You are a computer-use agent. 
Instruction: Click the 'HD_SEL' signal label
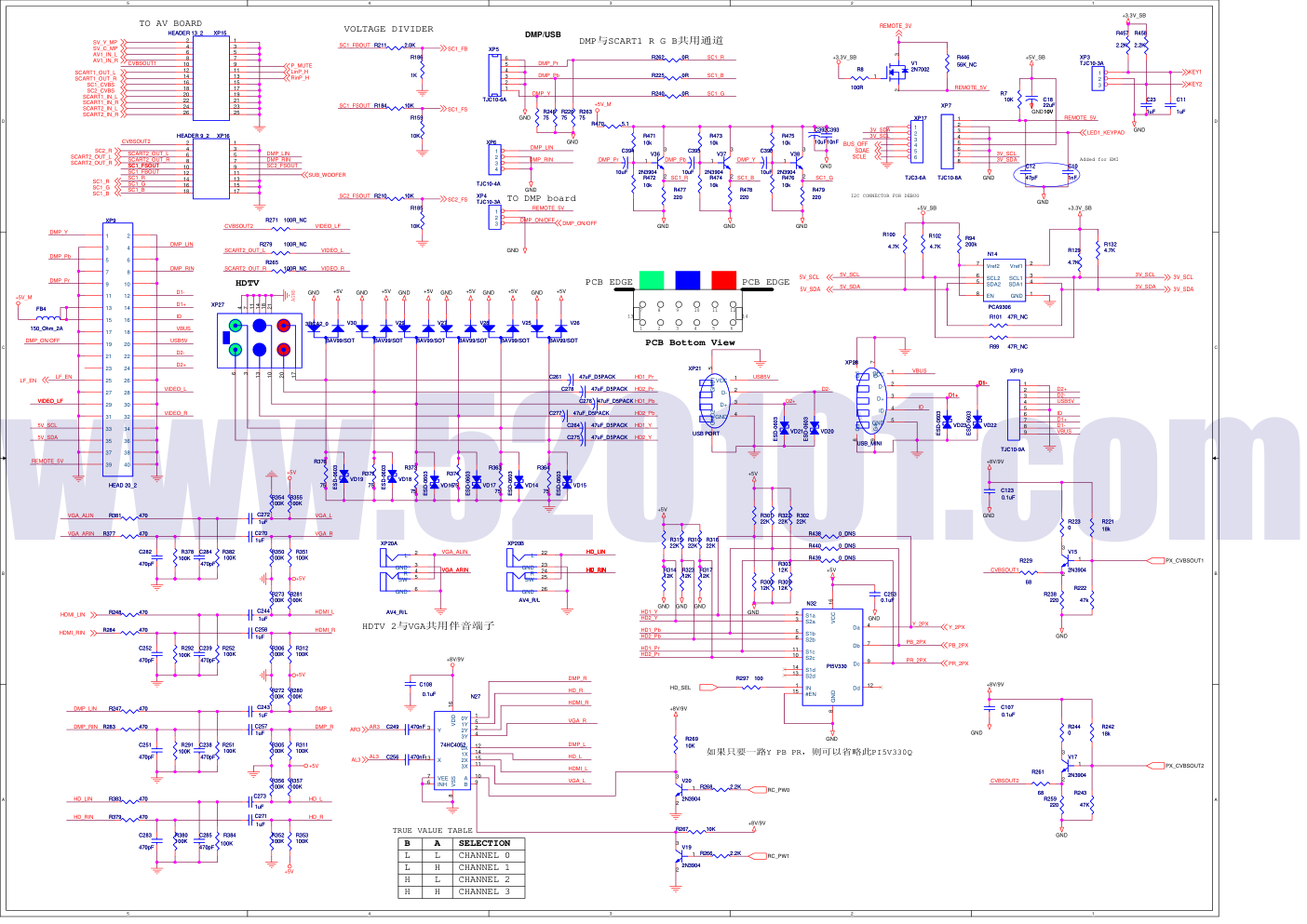tap(680, 688)
